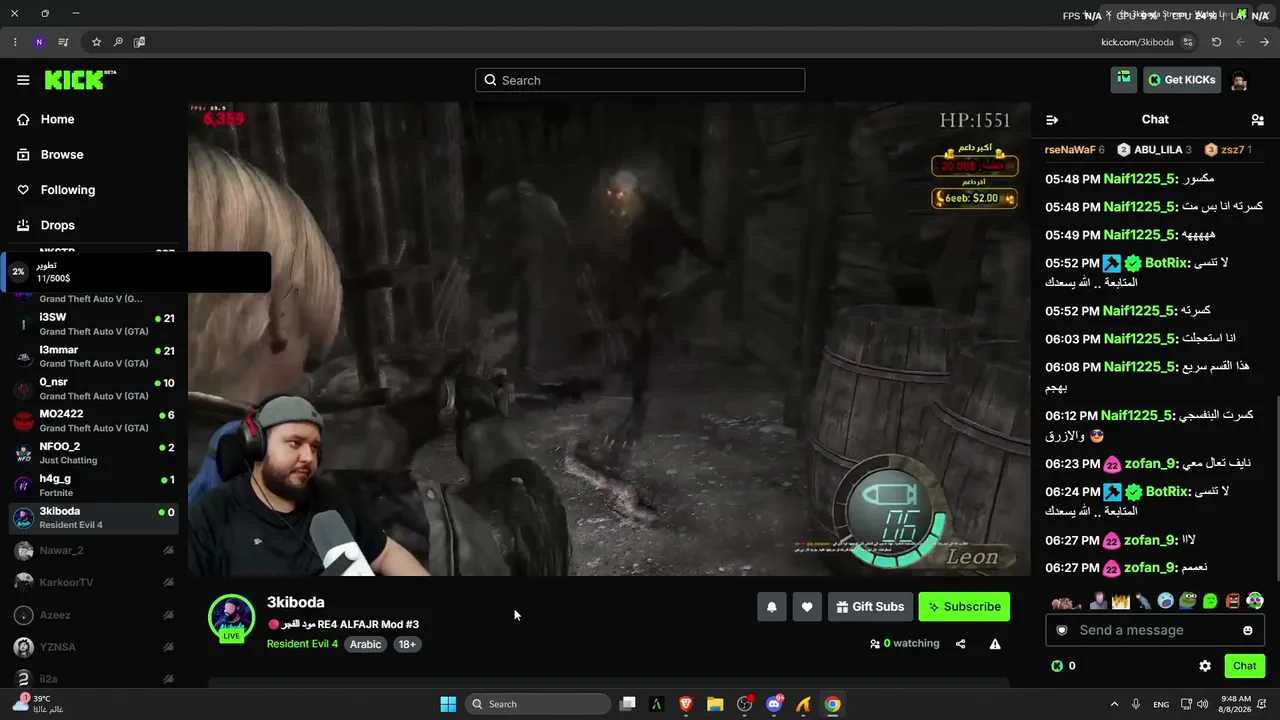
Task: Open Brave browser from taskbar
Action: 686,704
